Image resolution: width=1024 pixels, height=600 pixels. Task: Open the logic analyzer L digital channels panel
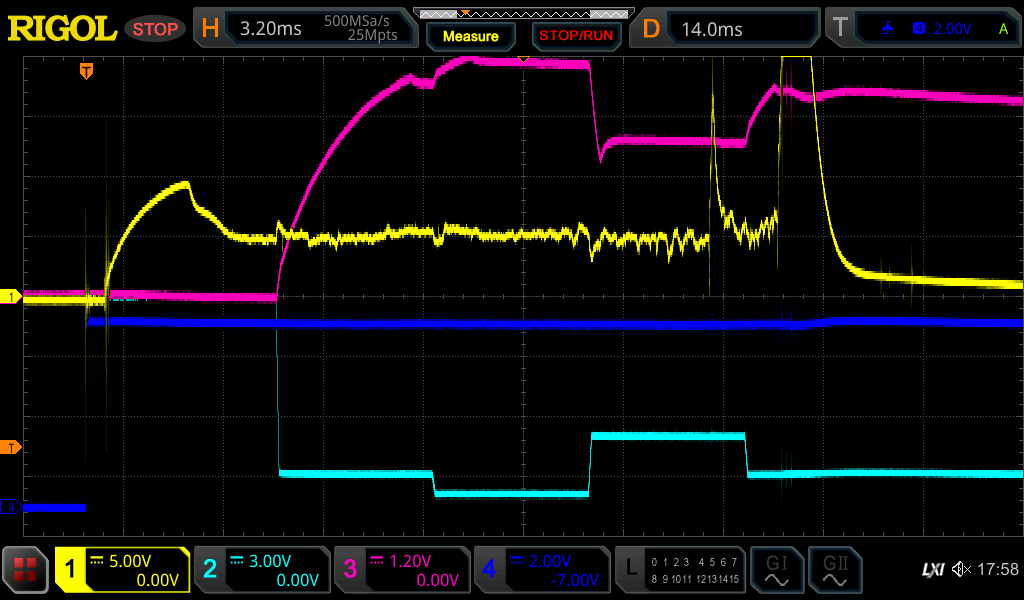(682, 570)
